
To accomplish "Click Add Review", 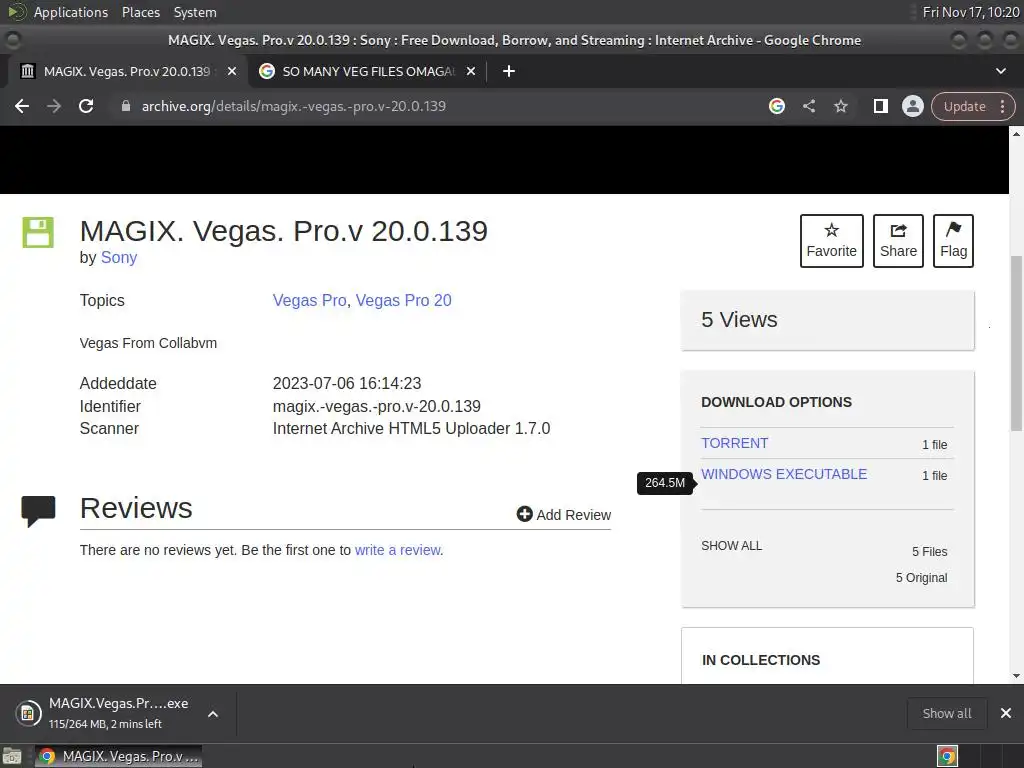I will click(x=564, y=515).
